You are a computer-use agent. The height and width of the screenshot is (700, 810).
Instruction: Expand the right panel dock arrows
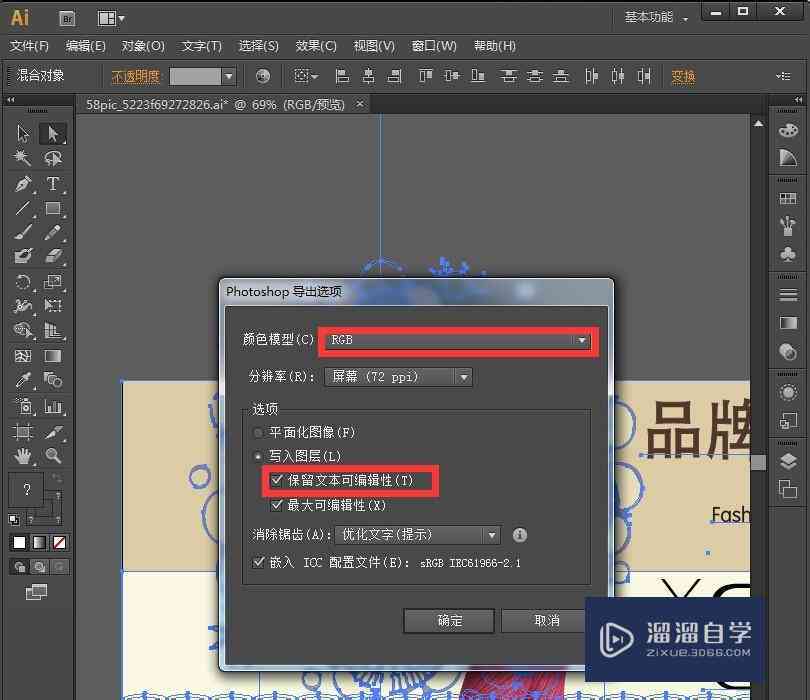pos(798,99)
